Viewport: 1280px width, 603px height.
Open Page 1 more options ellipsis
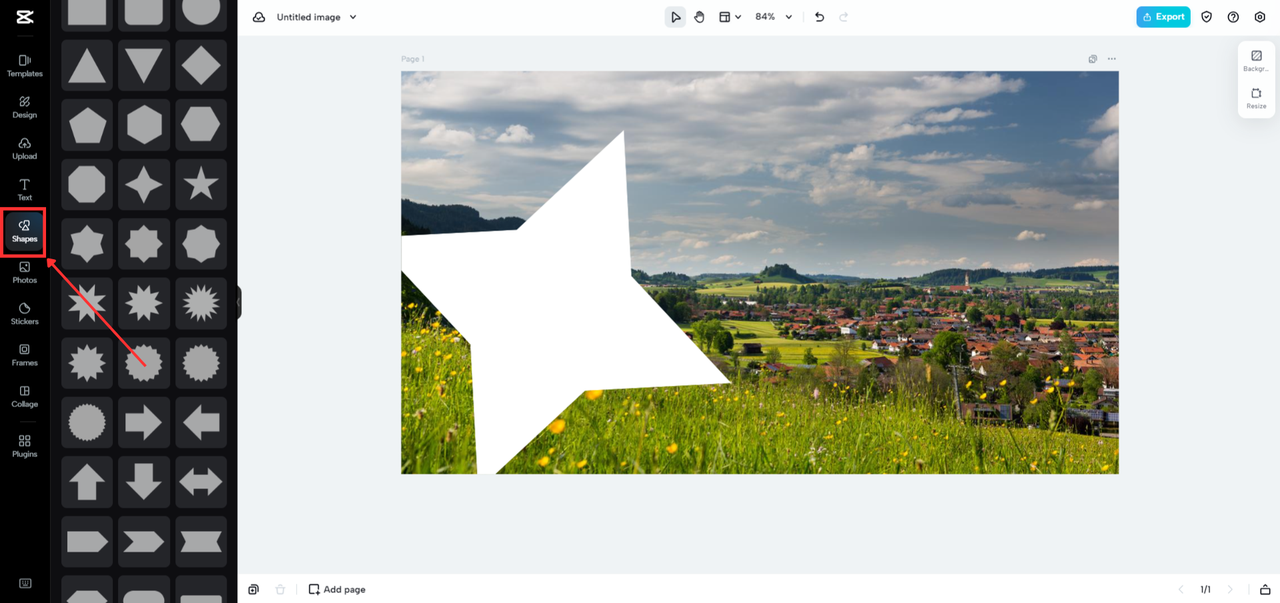coord(1111,59)
